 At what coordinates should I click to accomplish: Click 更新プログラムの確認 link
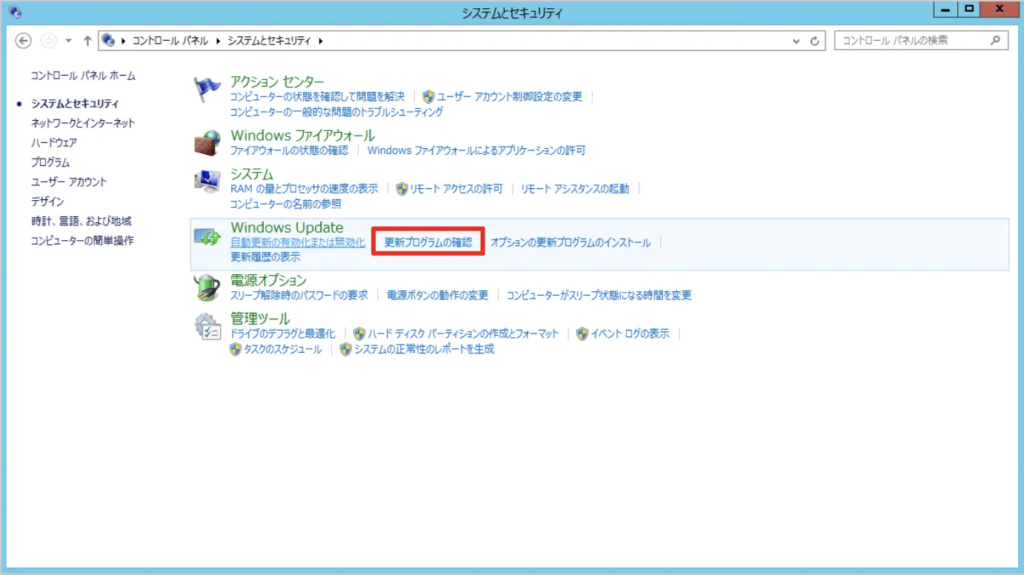click(x=428, y=243)
